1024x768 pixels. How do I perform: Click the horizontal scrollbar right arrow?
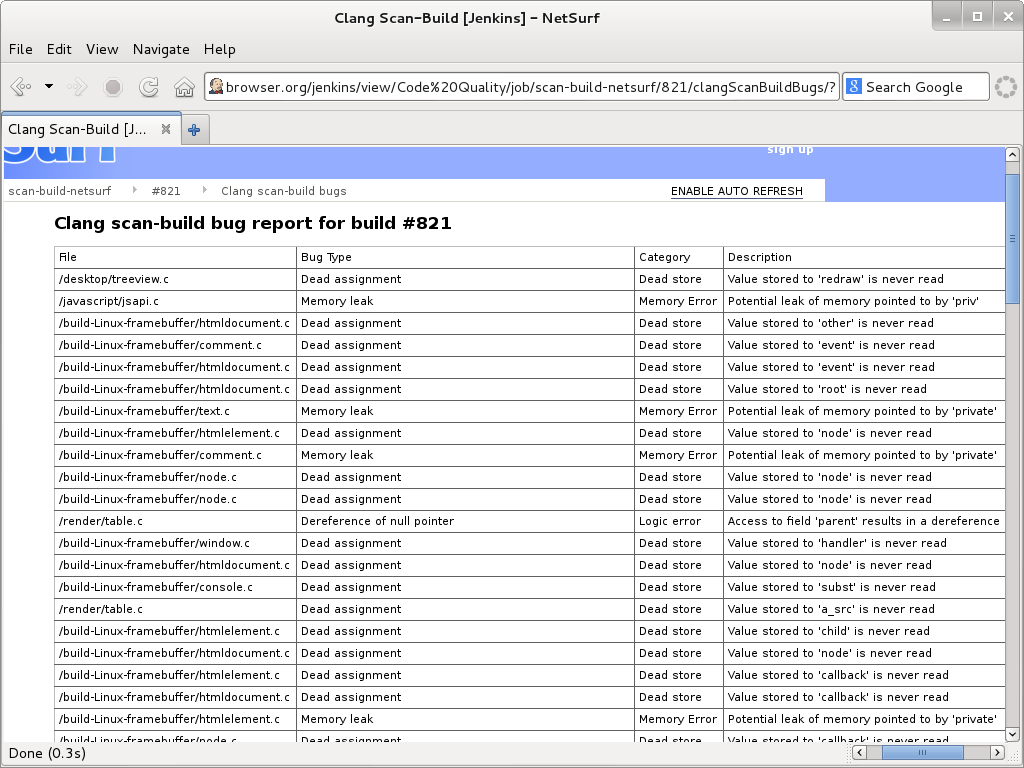pyautogui.click(x=997, y=752)
